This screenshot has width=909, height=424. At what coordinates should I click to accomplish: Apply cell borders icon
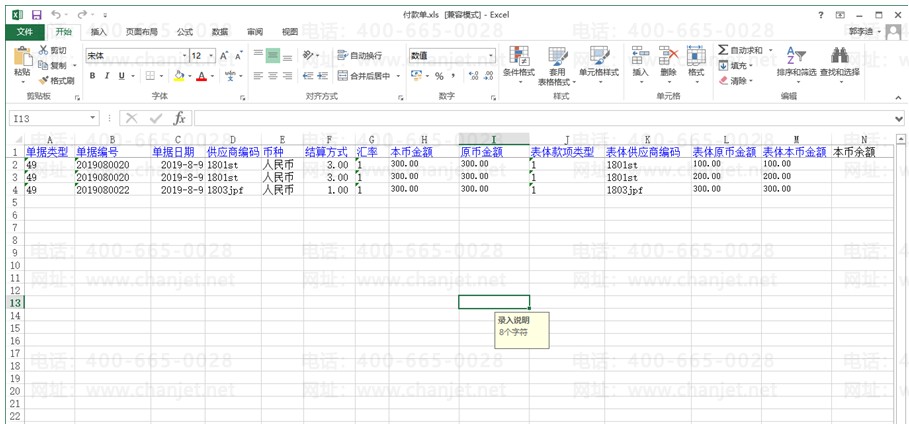150,76
